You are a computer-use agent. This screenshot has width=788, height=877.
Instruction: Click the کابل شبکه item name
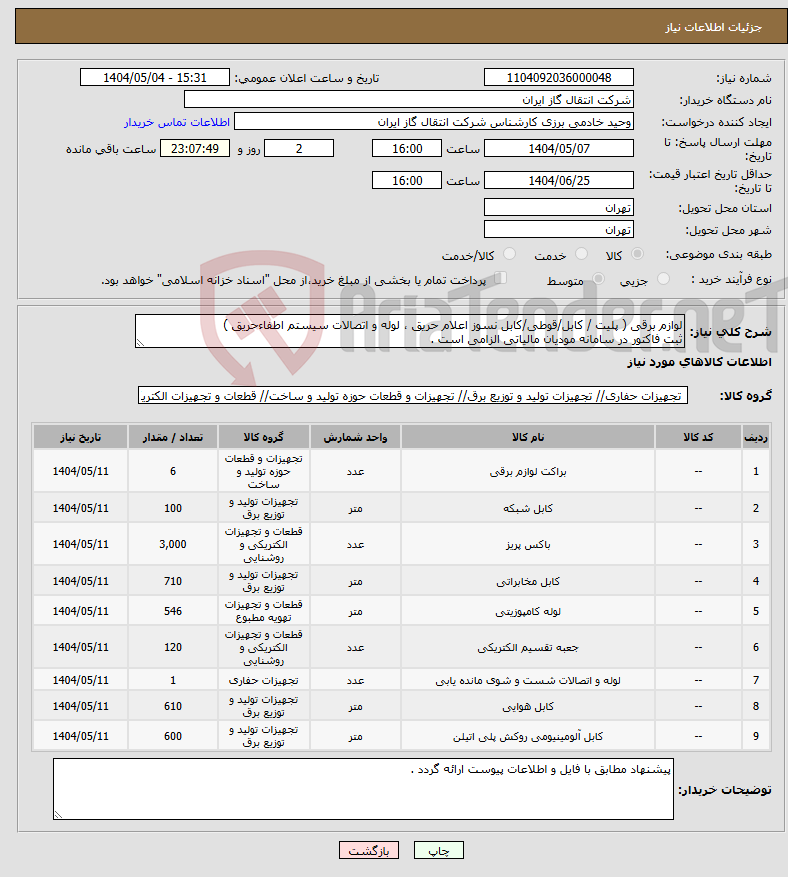tap(528, 508)
